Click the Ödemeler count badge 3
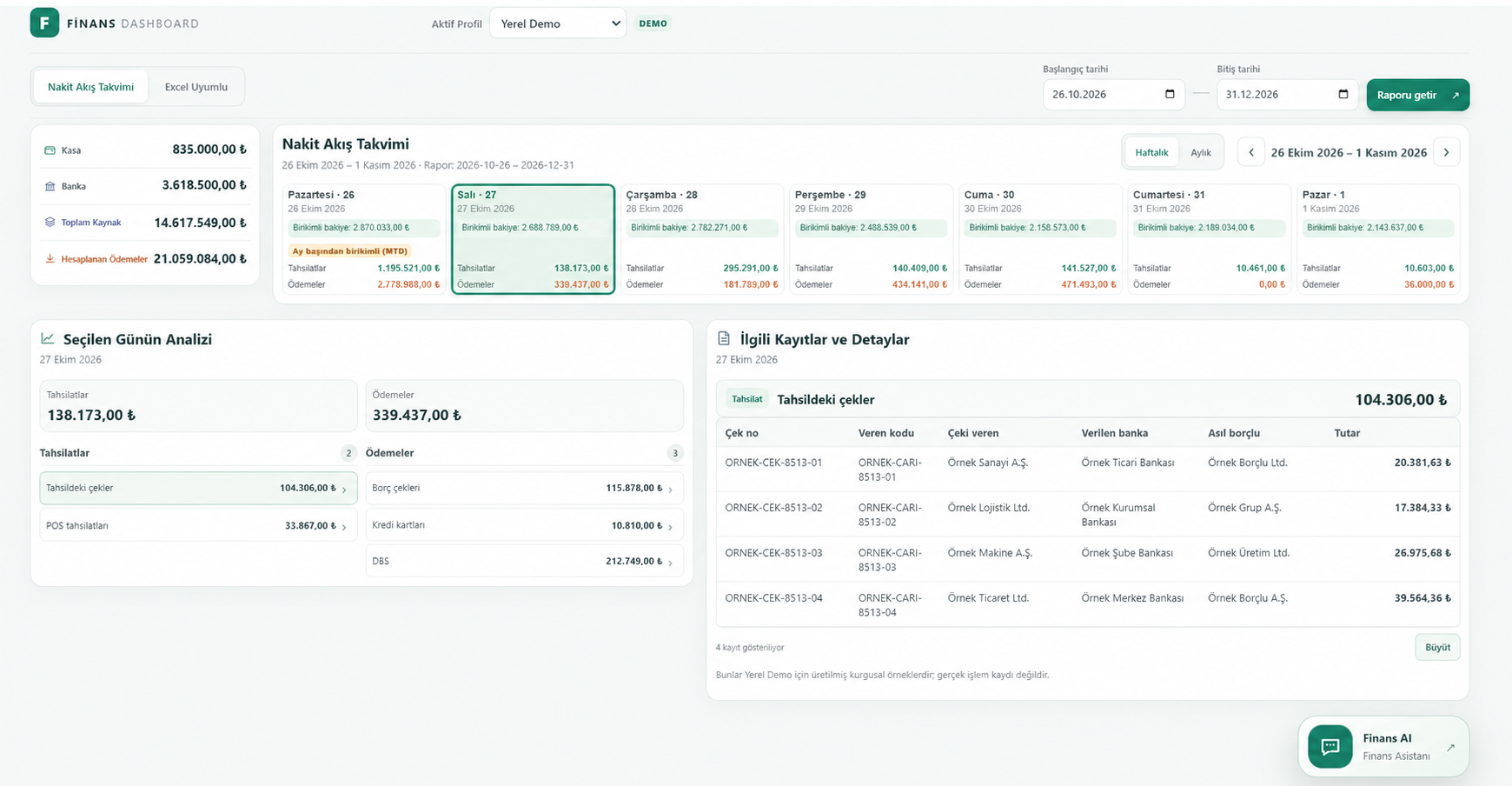Screen dimensions: 1512x786 675,453
